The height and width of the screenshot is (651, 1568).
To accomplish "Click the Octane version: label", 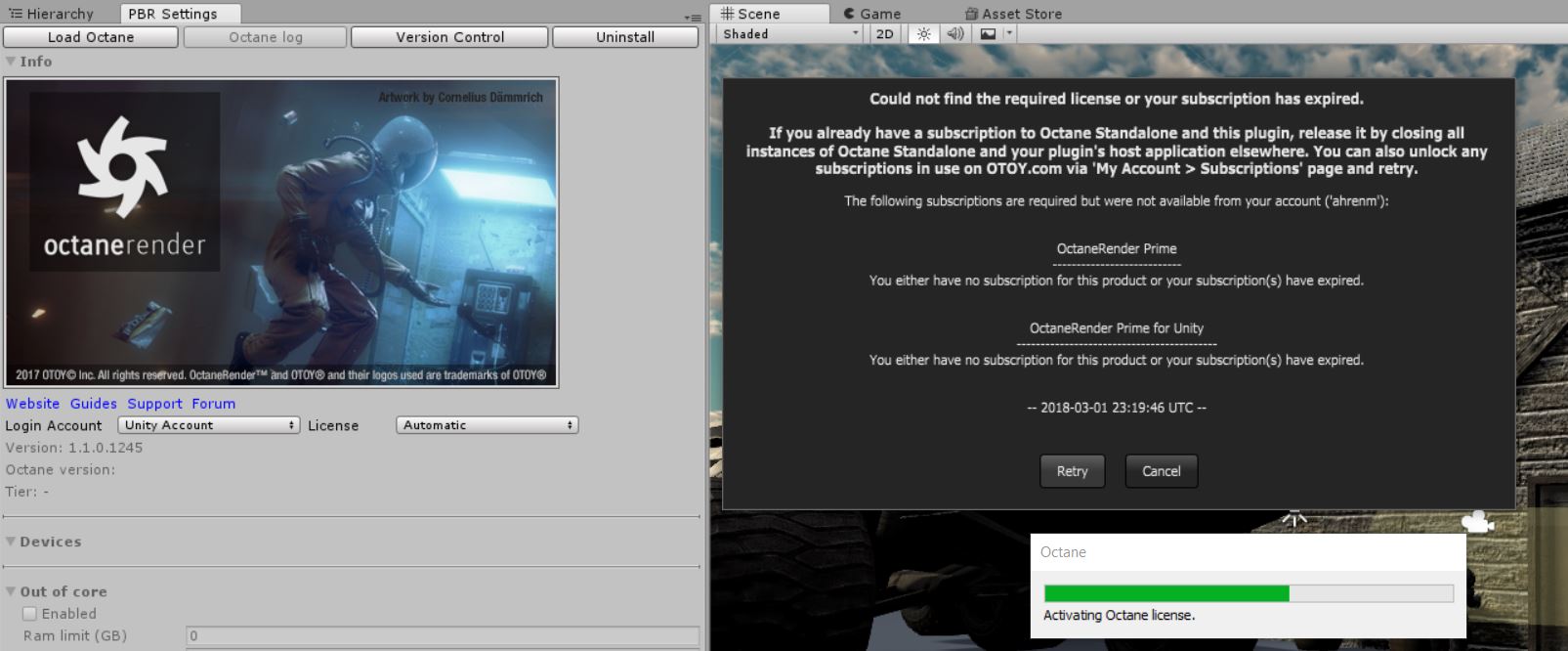I will (x=60, y=470).
